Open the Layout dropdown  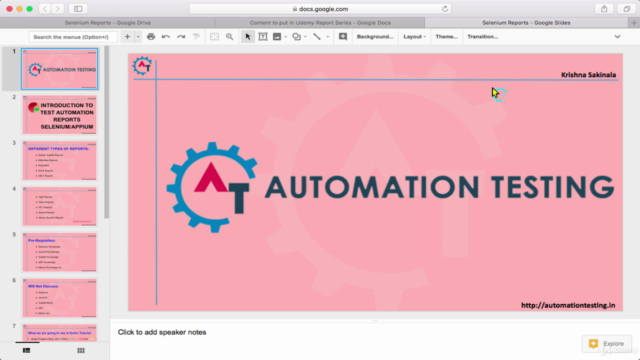(x=415, y=37)
